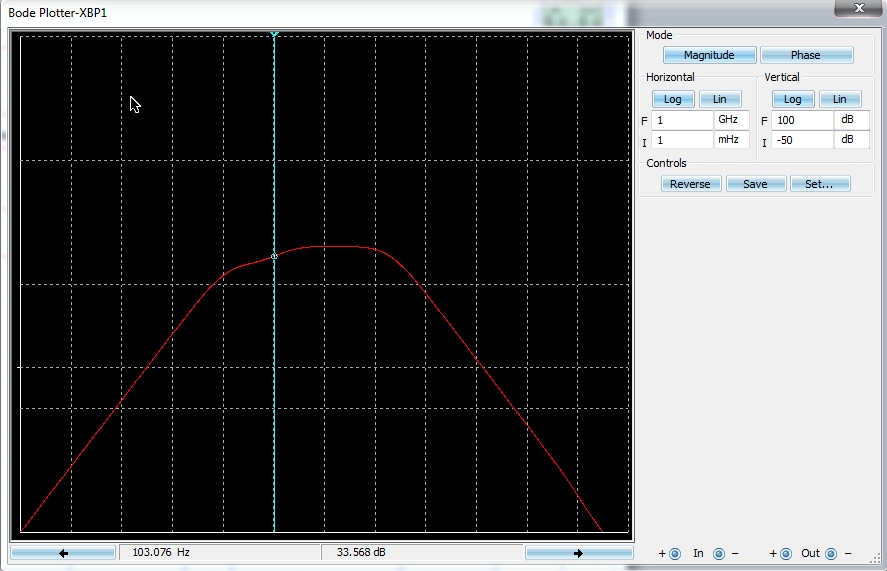The width and height of the screenshot is (887, 571).
Task: Open the mHz unit selector for horizontal initial
Action: click(731, 140)
